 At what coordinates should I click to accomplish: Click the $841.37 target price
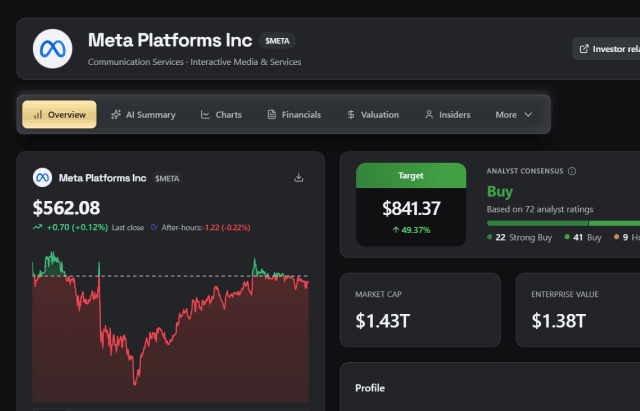(x=411, y=209)
